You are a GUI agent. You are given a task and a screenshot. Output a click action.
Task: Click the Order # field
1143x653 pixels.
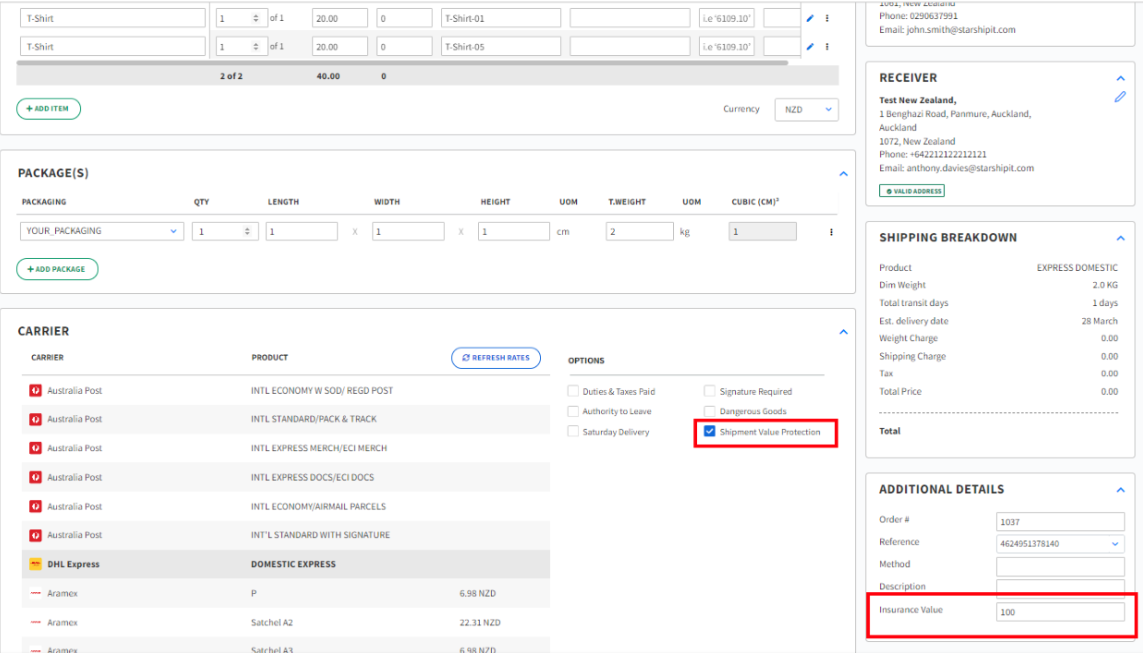click(x=1060, y=522)
